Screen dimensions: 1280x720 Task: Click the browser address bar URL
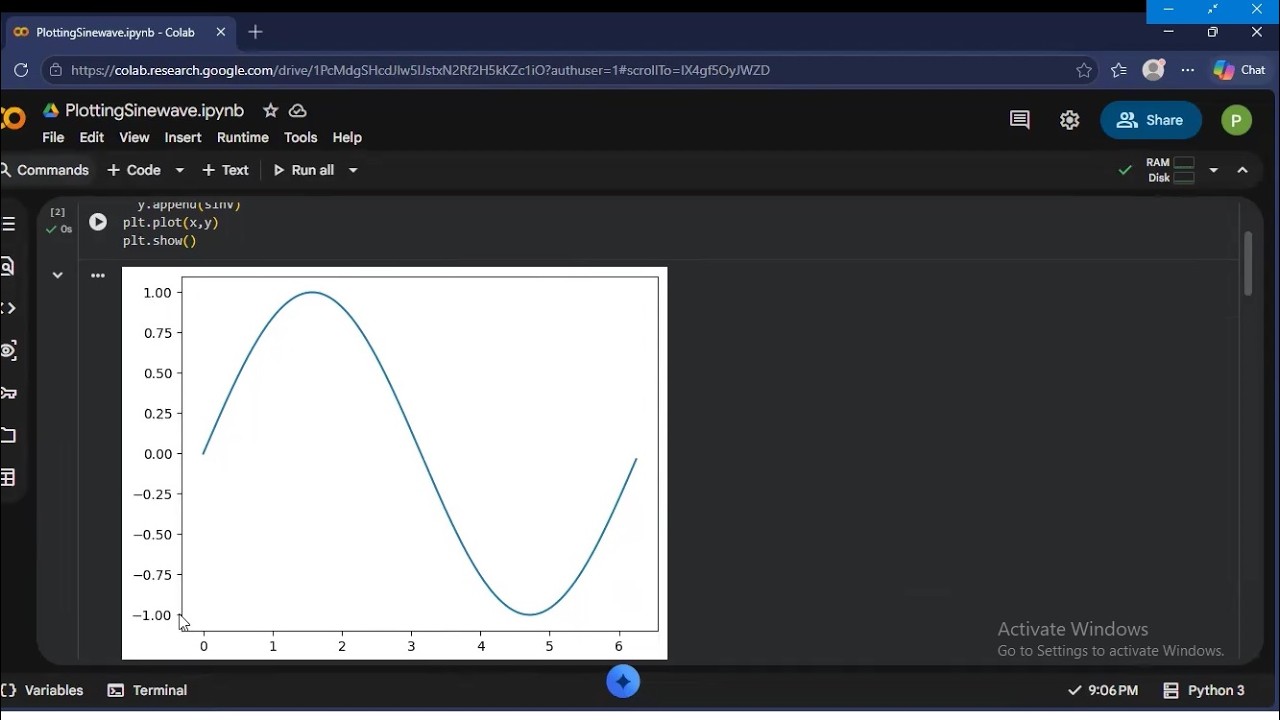420,70
